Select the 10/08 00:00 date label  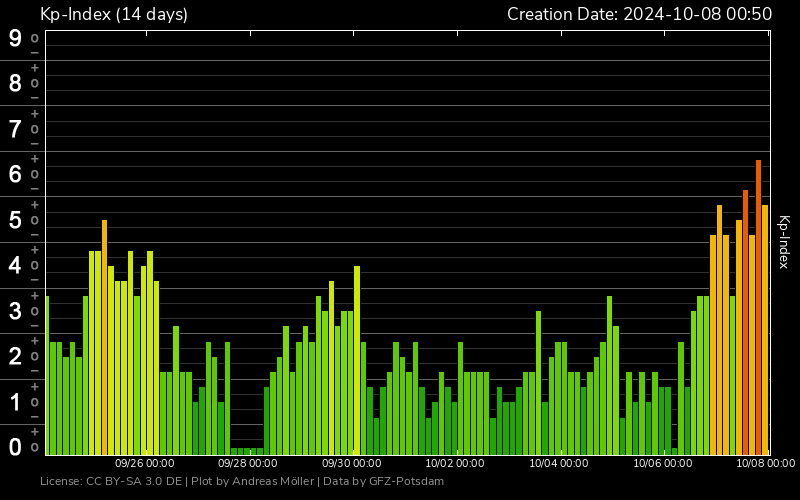(765, 464)
